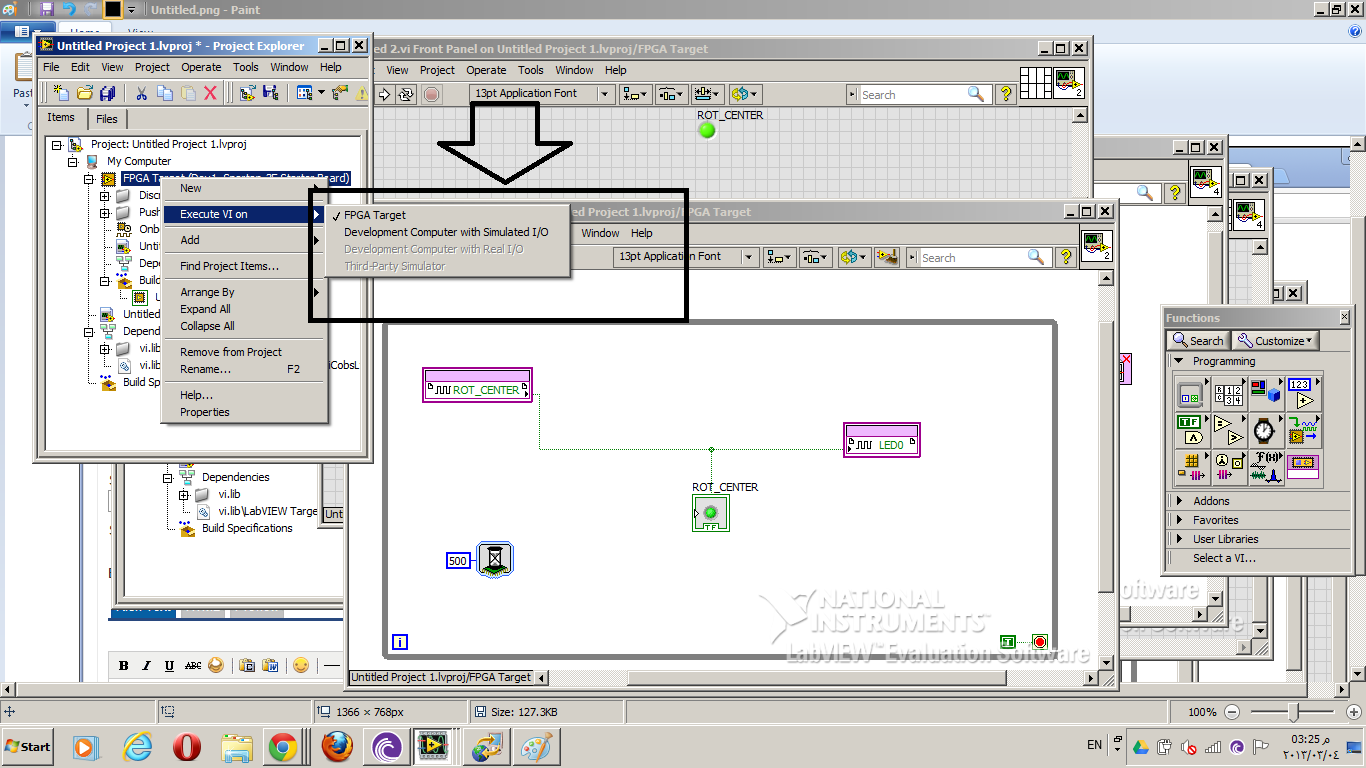Click the VI icon pane on block diagram window

click(x=1097, y=245)
